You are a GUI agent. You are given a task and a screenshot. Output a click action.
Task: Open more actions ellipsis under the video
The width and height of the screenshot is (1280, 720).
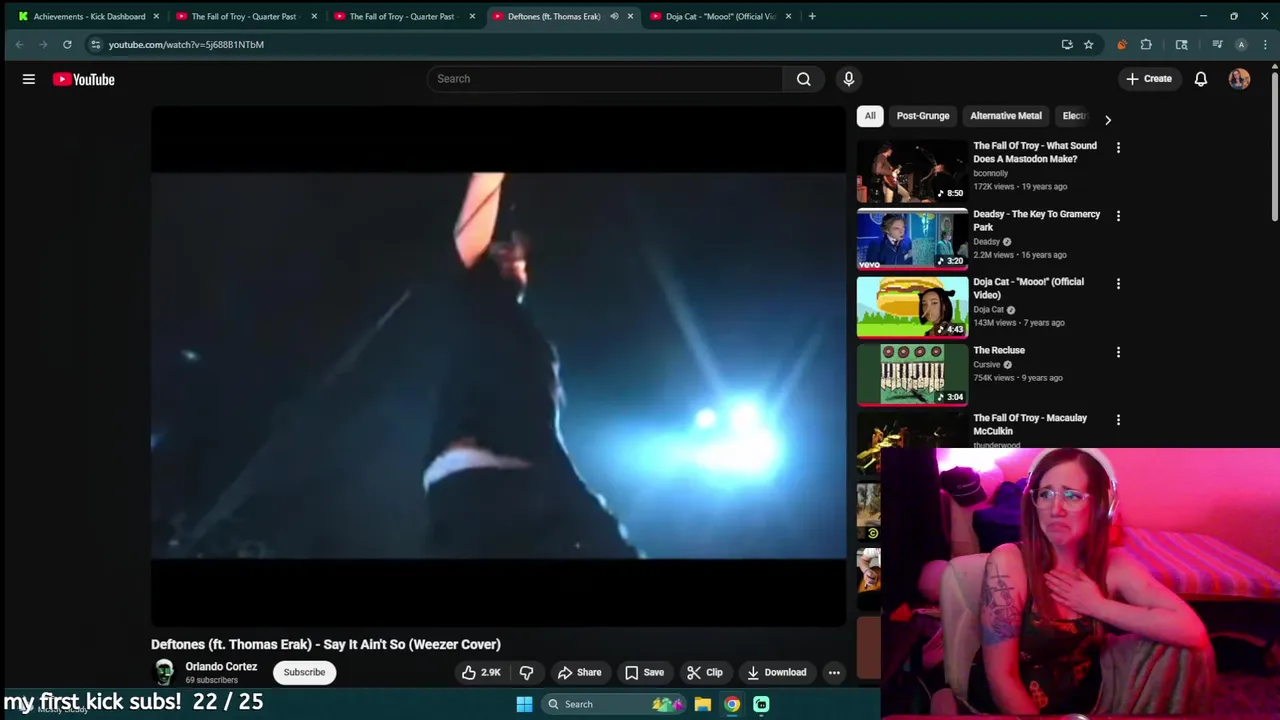tap(834, 672)
